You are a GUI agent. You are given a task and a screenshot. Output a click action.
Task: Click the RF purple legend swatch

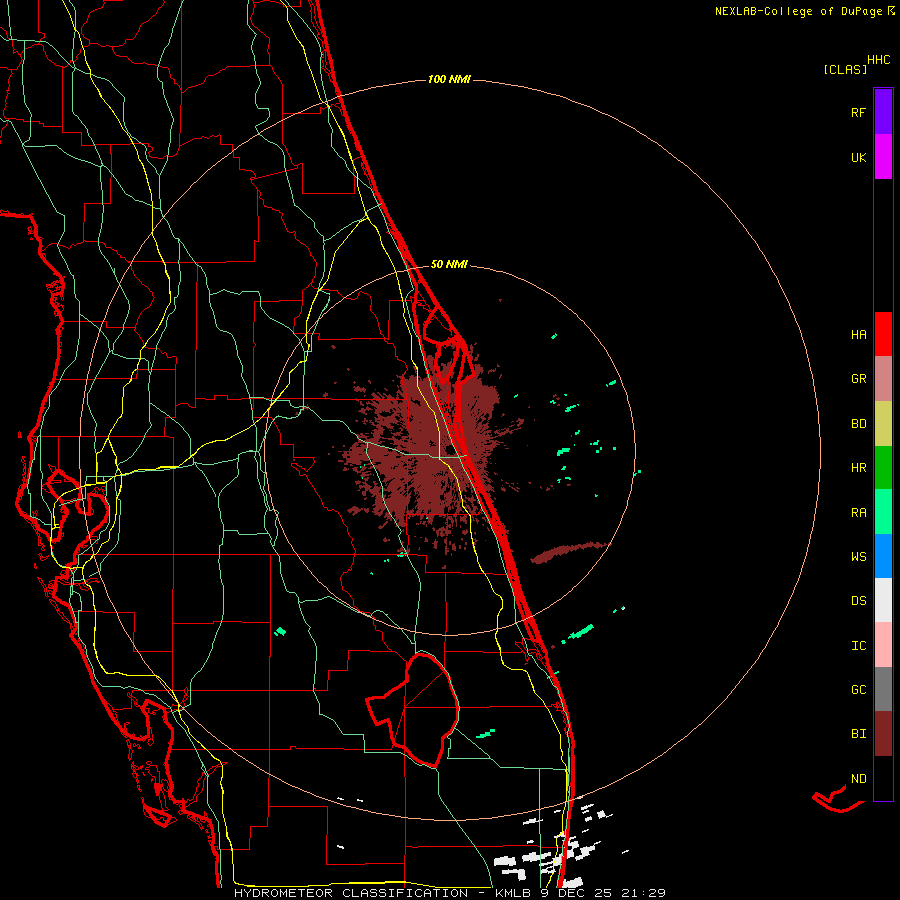click(883, 112)
